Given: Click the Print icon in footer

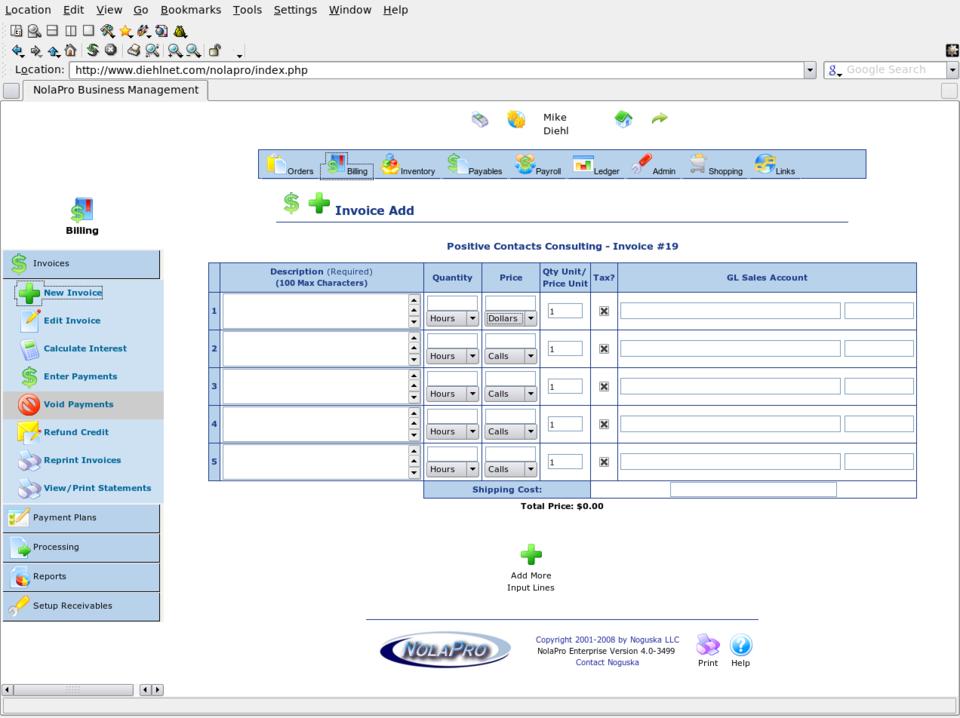Looking at the screenshot, I should (x=708, y=645).
